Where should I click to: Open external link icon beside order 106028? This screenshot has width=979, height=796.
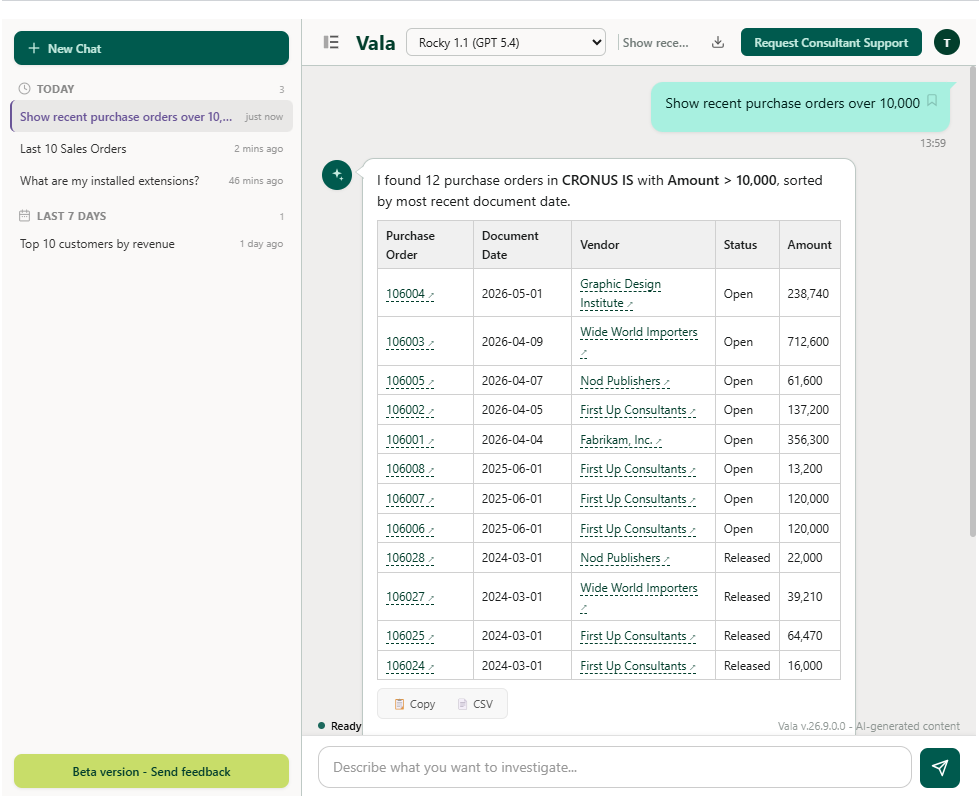tap(431, 559)
